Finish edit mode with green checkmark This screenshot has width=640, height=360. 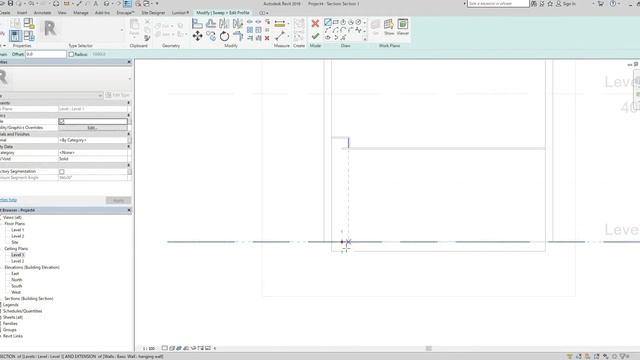coord(315,36)
